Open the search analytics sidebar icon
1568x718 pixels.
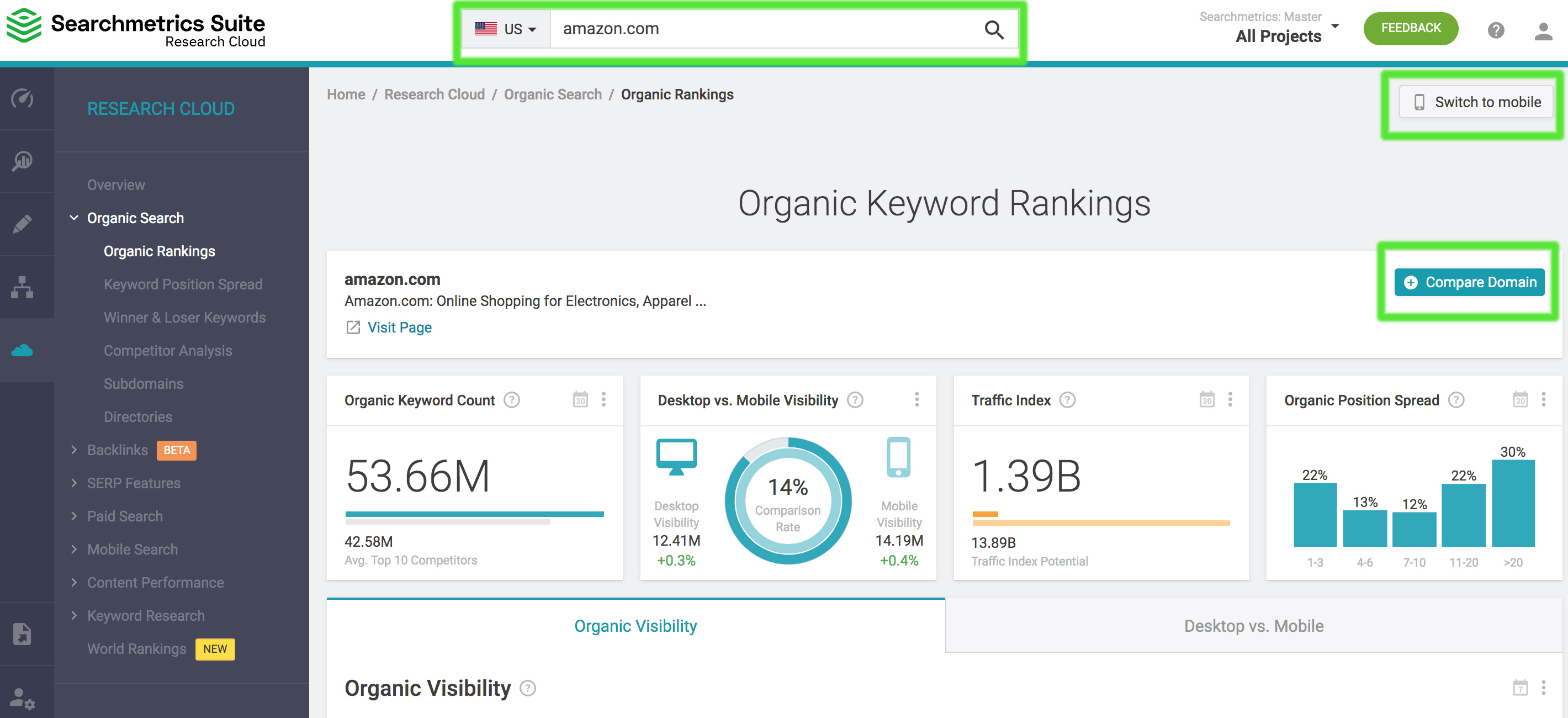23,161
